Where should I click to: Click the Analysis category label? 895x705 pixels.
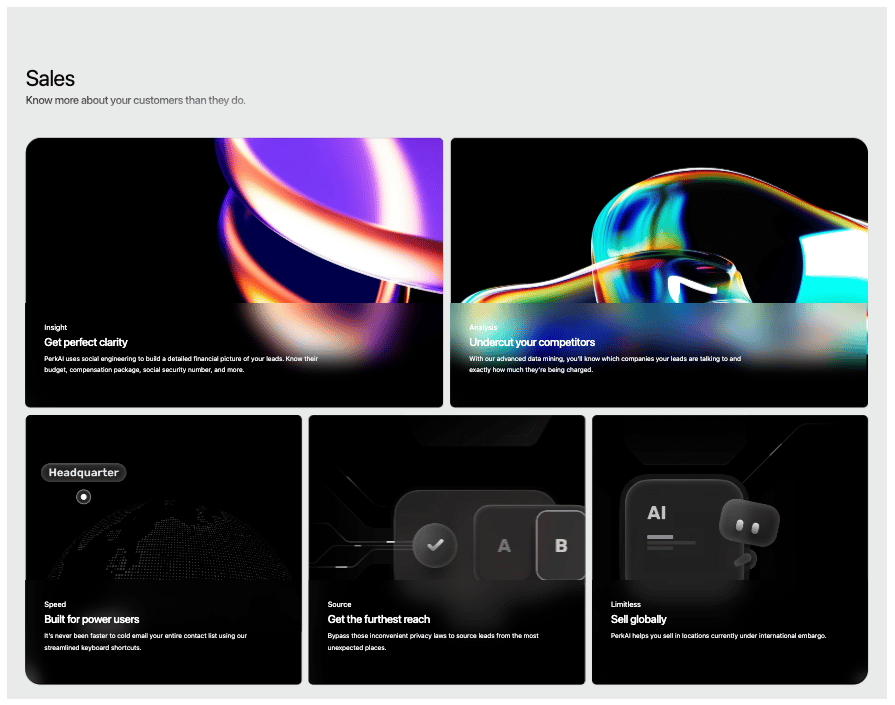[x=483, y=327]
